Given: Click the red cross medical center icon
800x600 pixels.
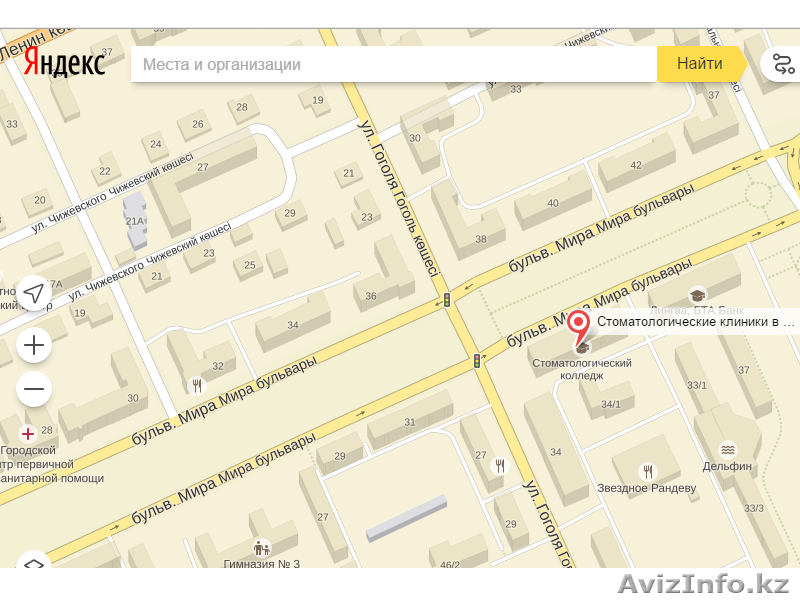Looking at the screenshot, I should (28, 434).
